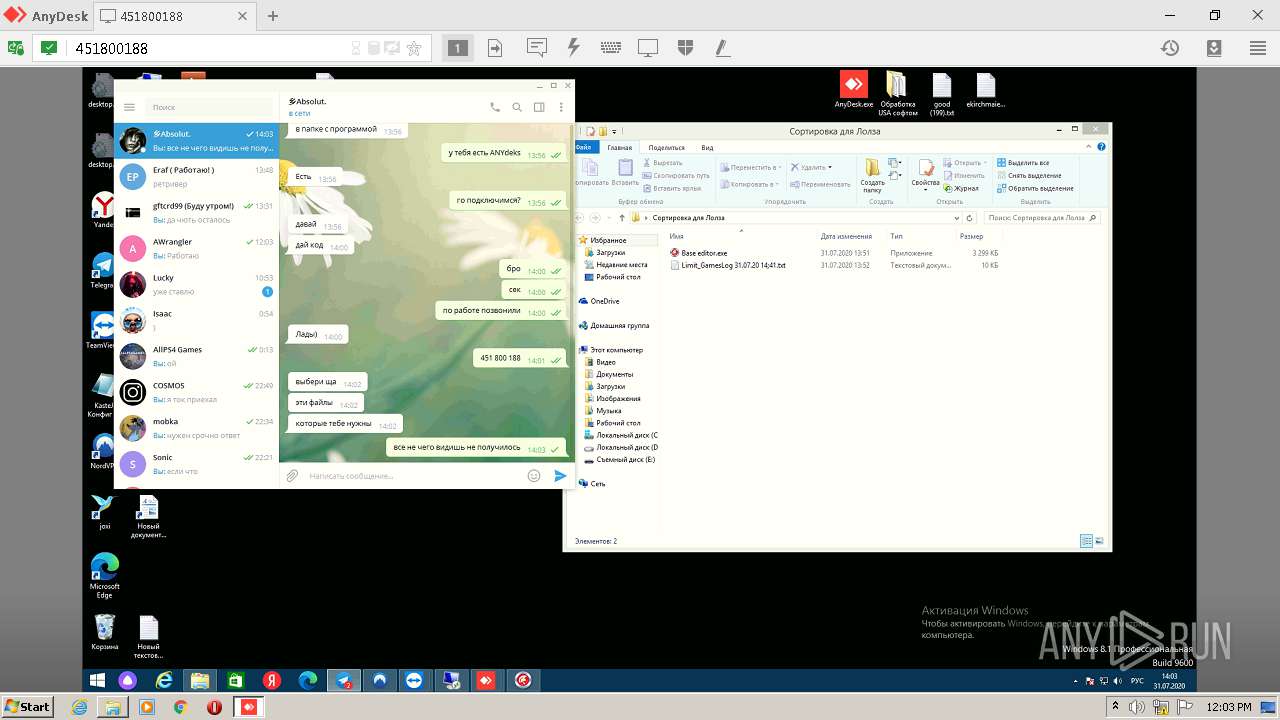The height and width of the screenshot is (720, 1280).
Task: Click Обратить выделение in the ribbon
Action: coord(1034,188)
